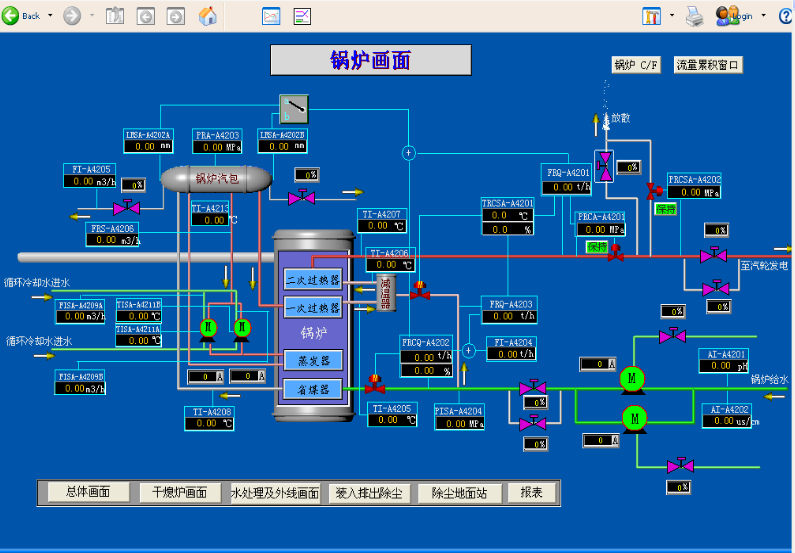The image size is (795, 553).
Task: Open the 流量累积窗口 button
Action: pyautogui.click(x=709, y=65)
